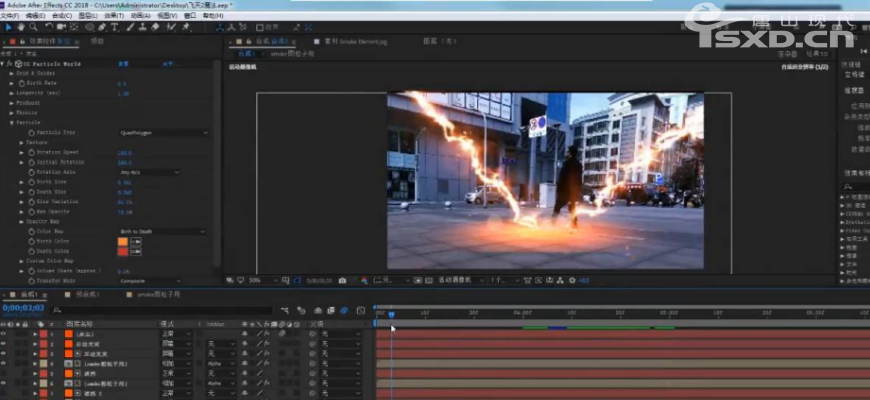
Task: Select the Rotation tool
Action: (x=49, y=27)
